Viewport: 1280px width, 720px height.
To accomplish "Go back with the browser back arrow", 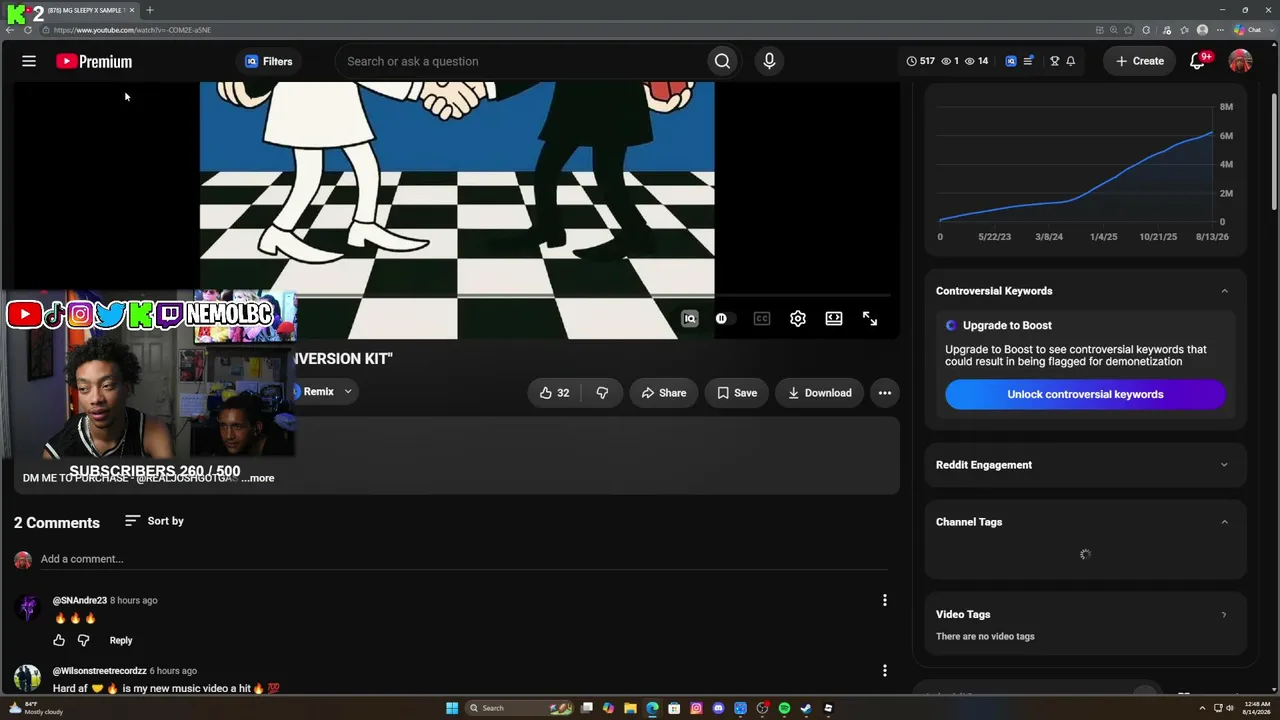I will click(9, 30).
